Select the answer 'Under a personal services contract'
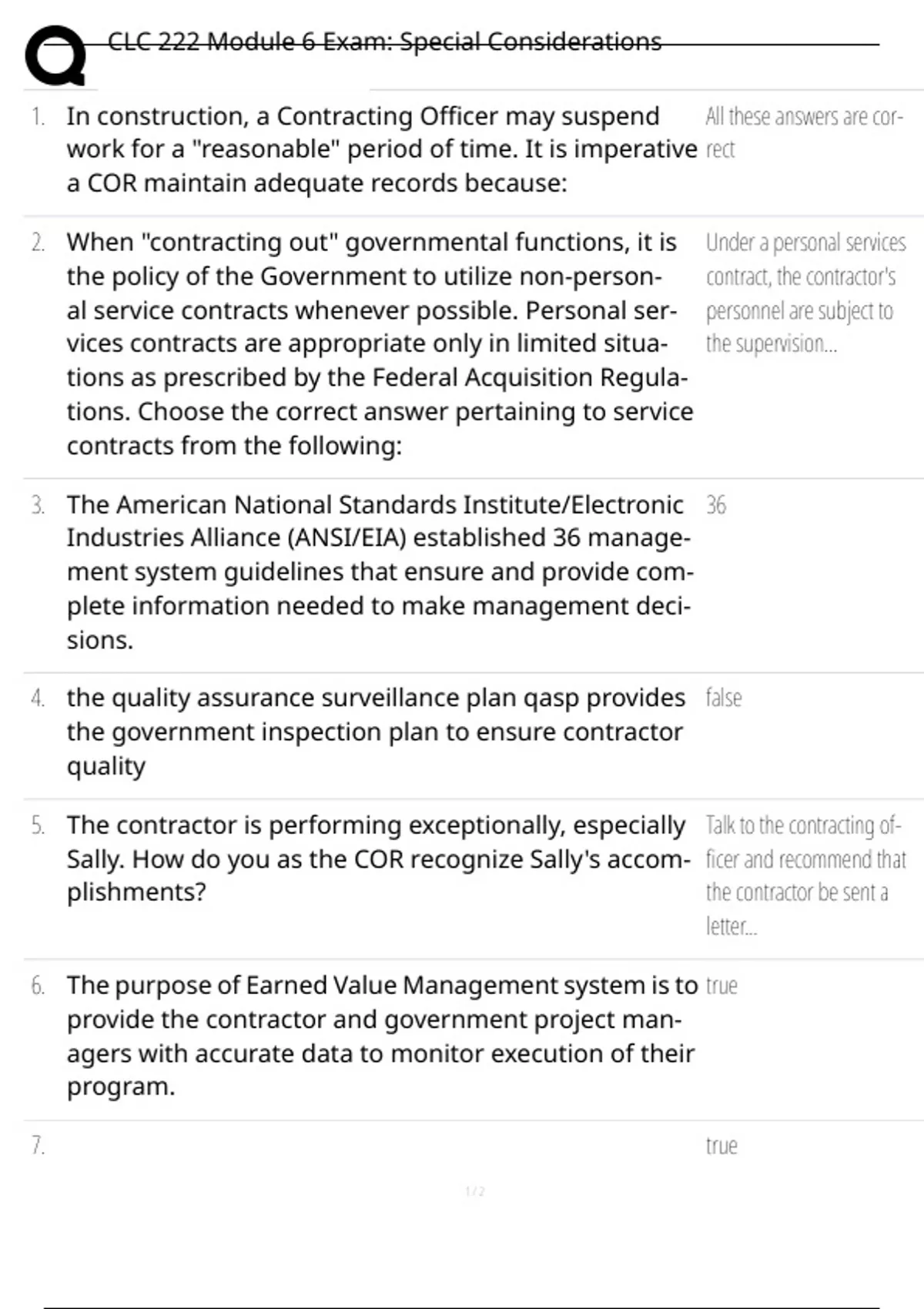This screenshot has width=924, height=1309. pyautogui.click(x=805, y=293)
